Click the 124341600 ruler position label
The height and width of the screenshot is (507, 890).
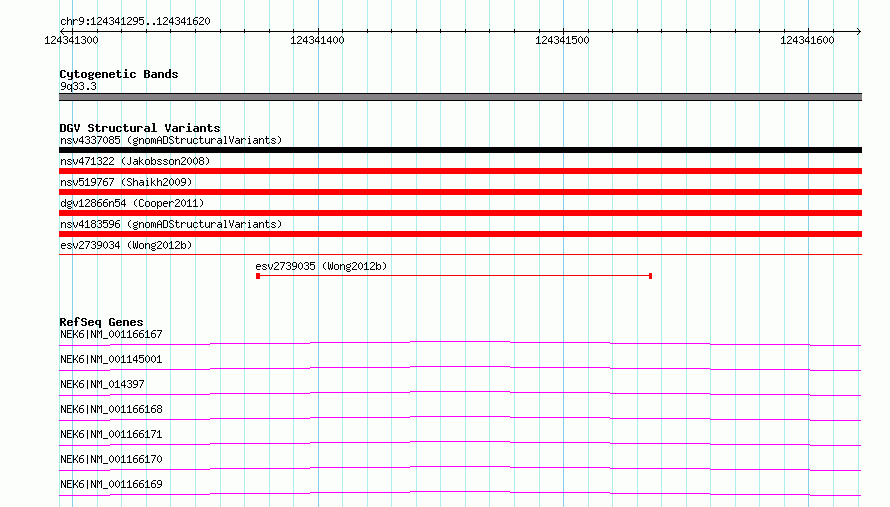pos(807,40)
